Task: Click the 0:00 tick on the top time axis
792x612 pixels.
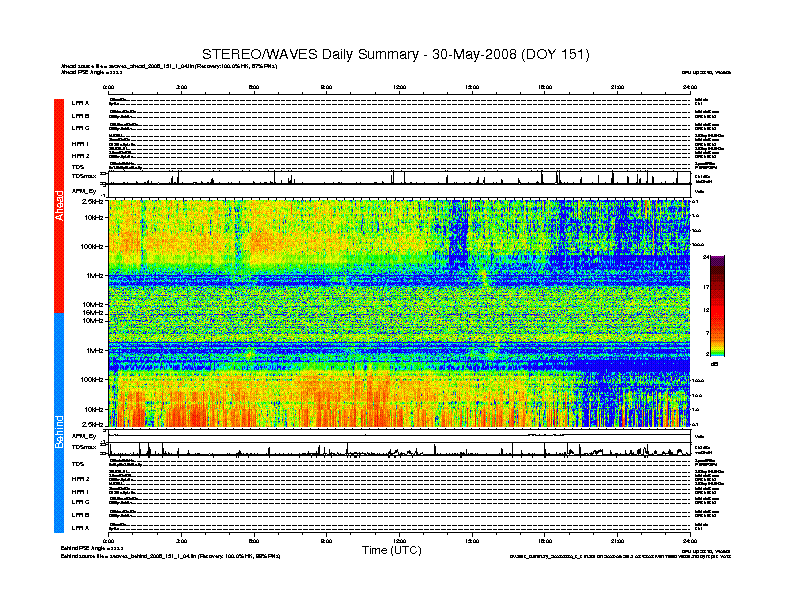Action: pos(109,87)
